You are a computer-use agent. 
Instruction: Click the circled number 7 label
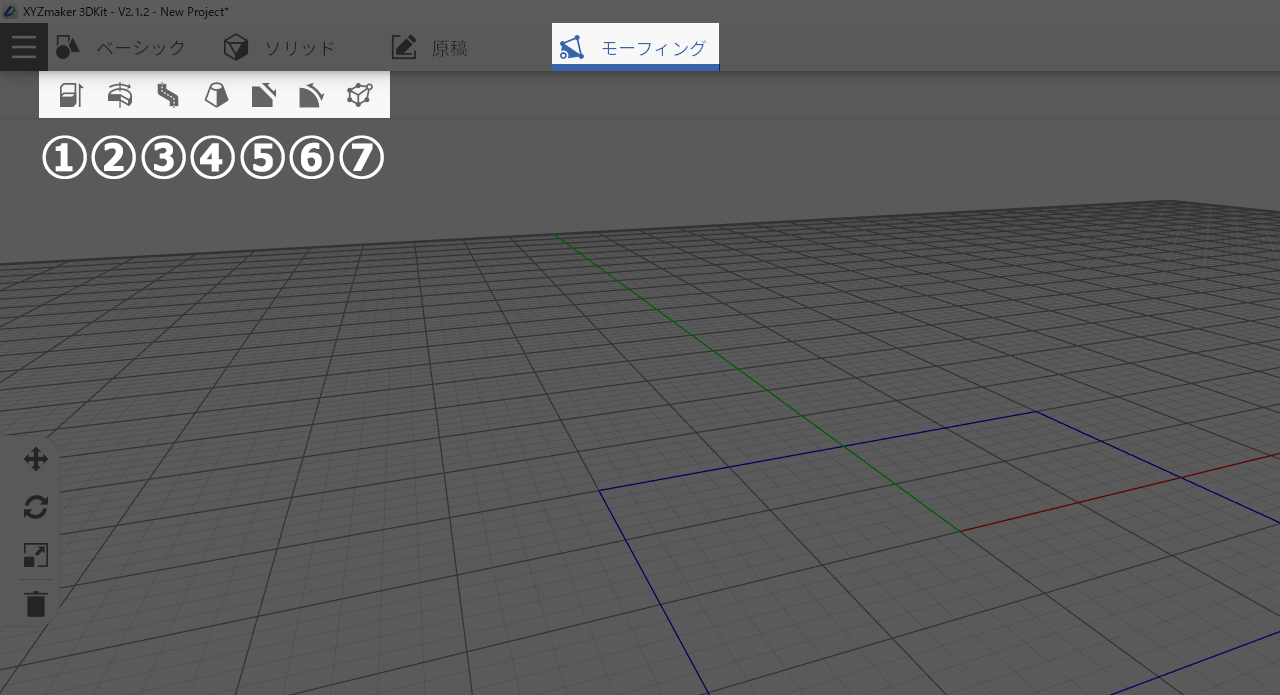[361, 158]
